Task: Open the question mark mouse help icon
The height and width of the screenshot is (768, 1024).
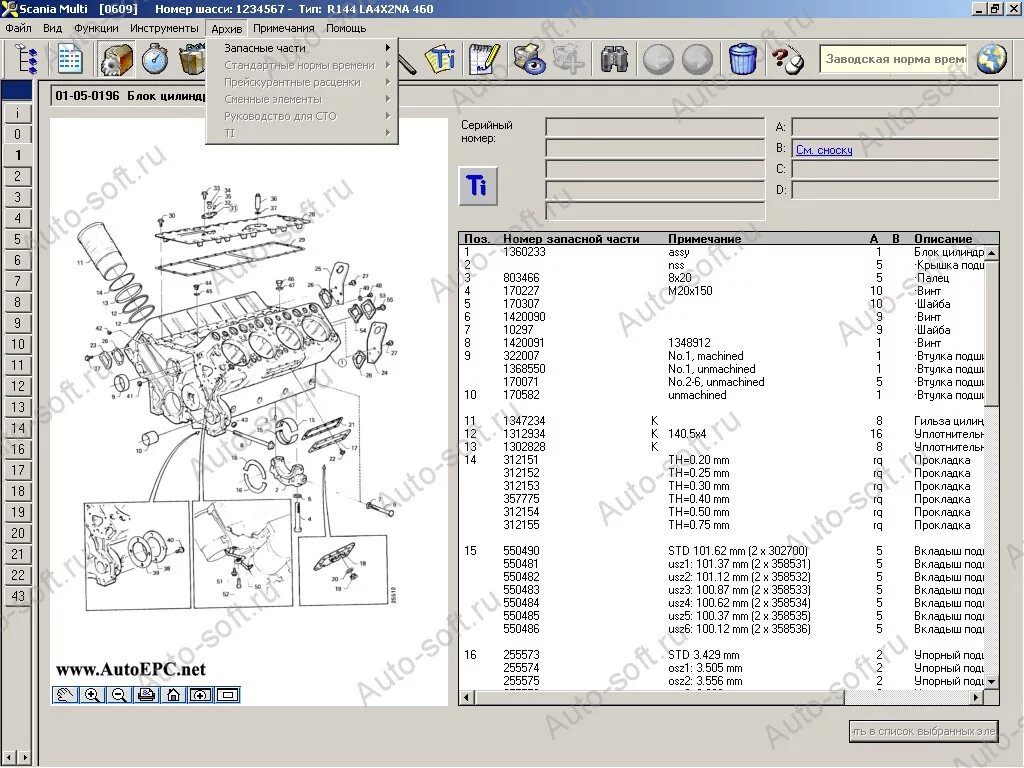Action: tap(787, 59)
